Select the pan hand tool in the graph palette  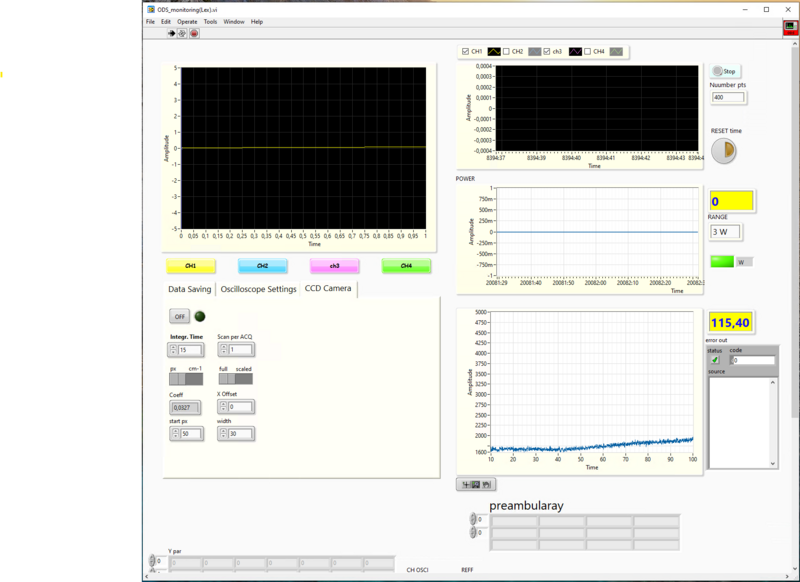(x=487, y=483)
